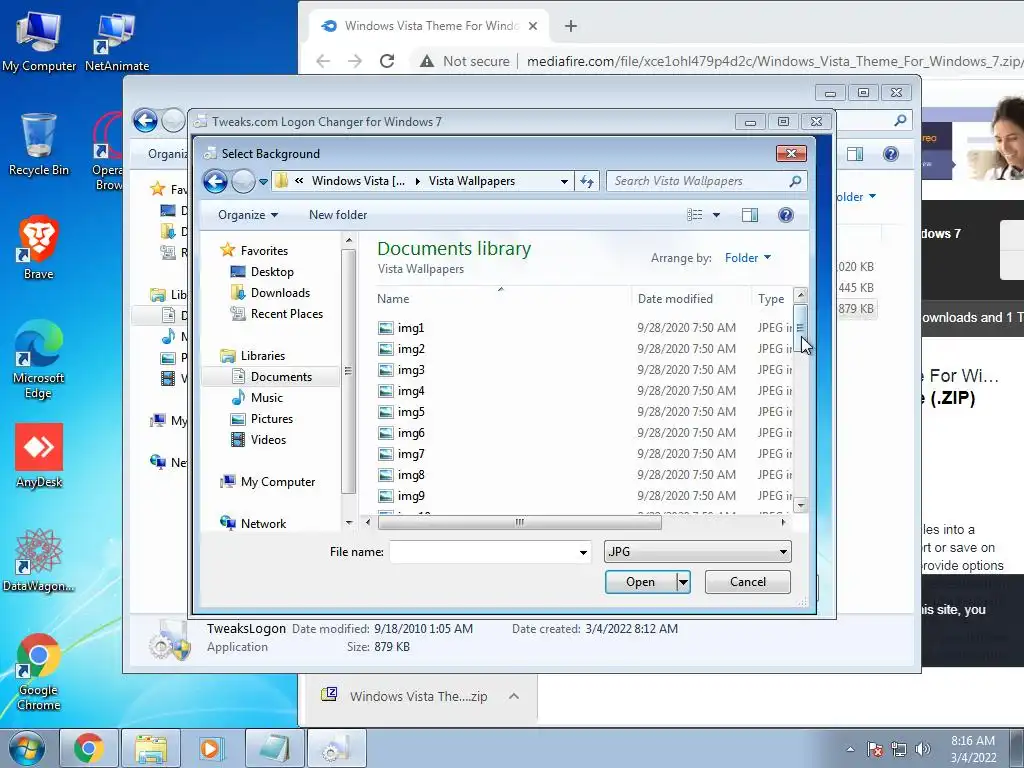Select Pictures library
The image size is (1024, 768).
pos(262,419)
